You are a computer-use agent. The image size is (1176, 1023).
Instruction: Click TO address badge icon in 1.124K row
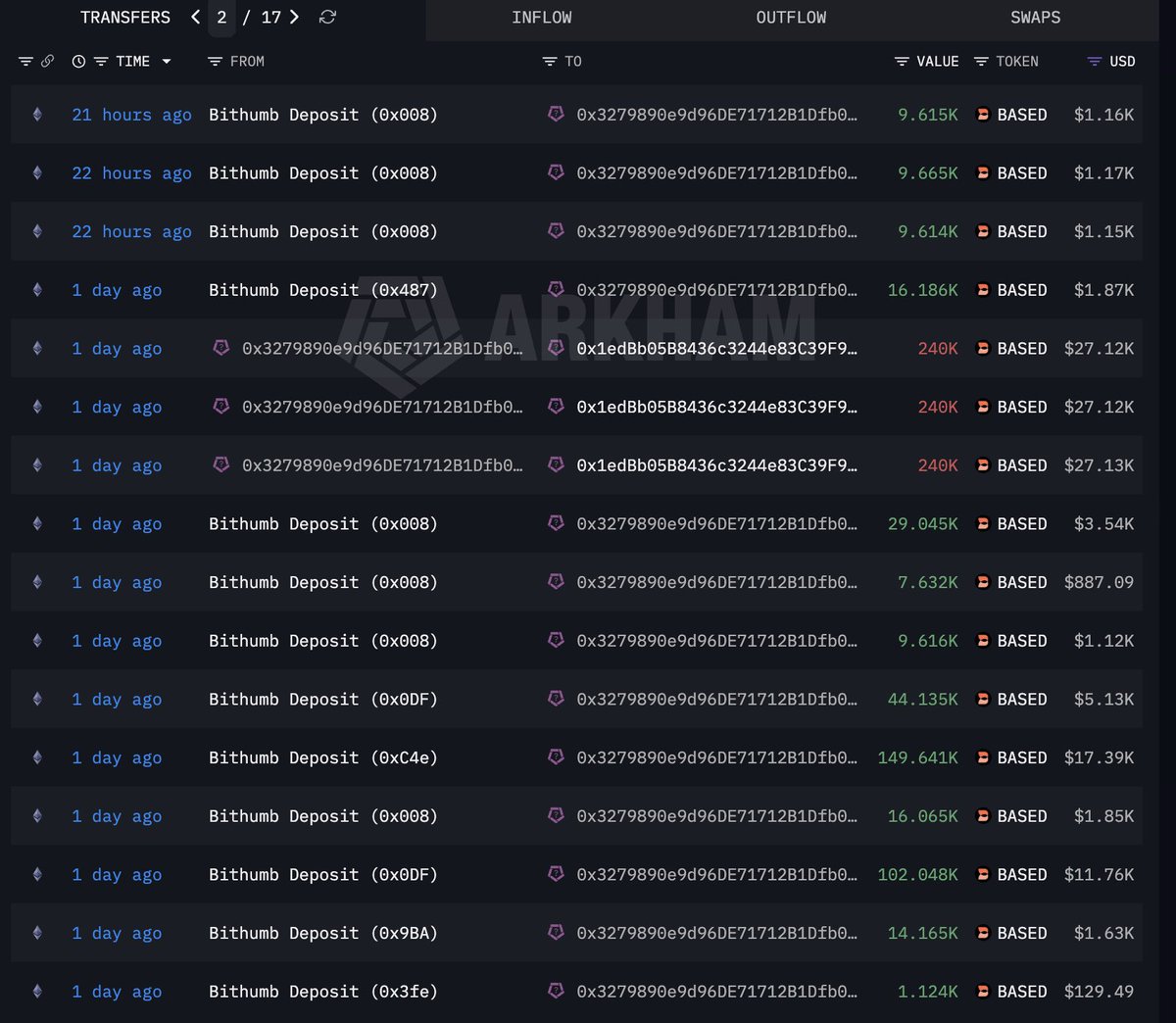click(556, 991)
